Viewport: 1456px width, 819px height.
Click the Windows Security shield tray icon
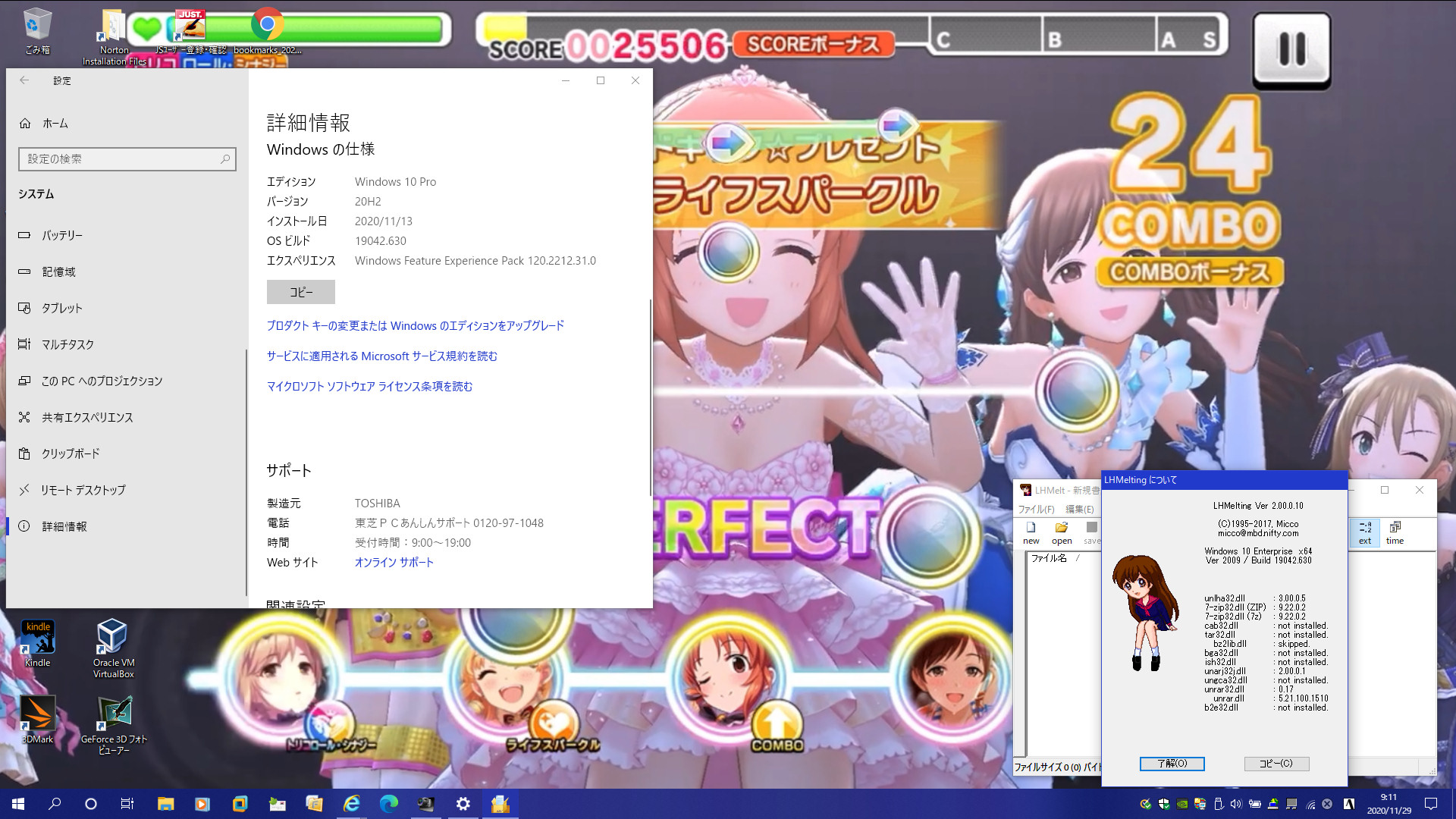[x=1163, y=804]
